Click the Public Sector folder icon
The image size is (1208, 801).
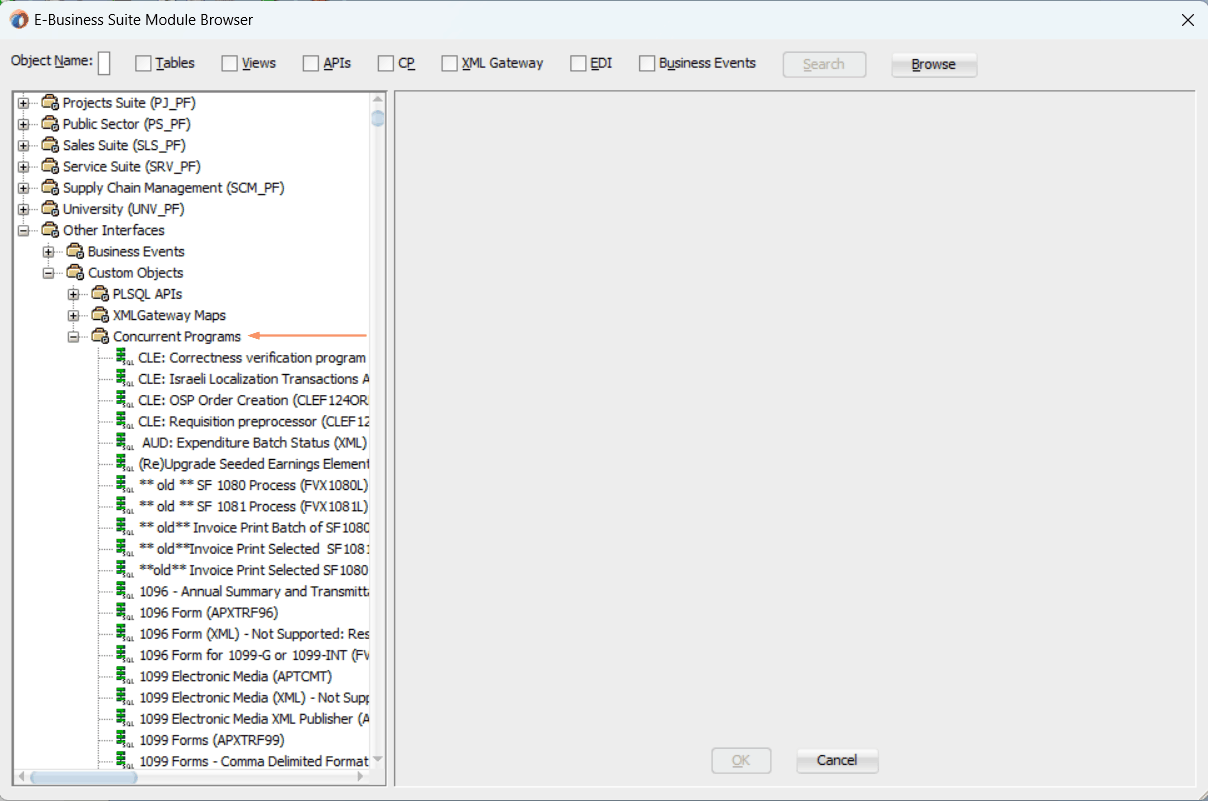tap(50, 124)
